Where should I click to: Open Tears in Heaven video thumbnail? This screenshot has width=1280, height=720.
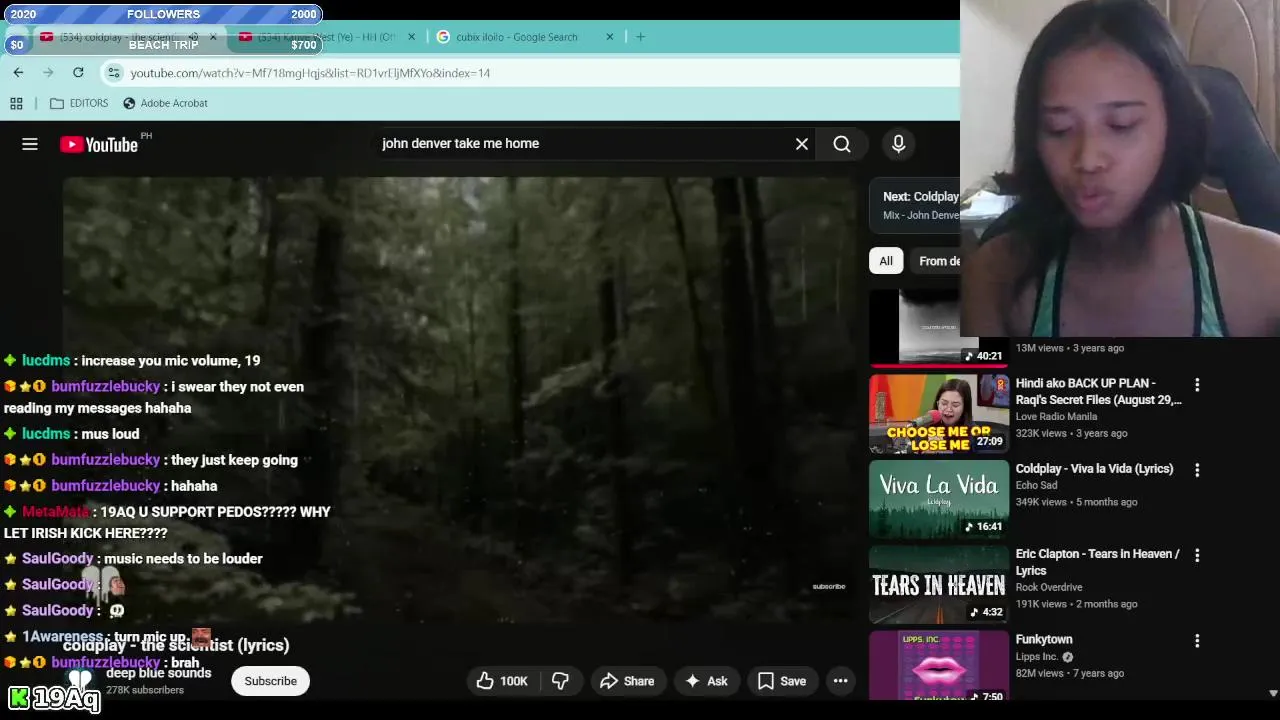point(939,584)
